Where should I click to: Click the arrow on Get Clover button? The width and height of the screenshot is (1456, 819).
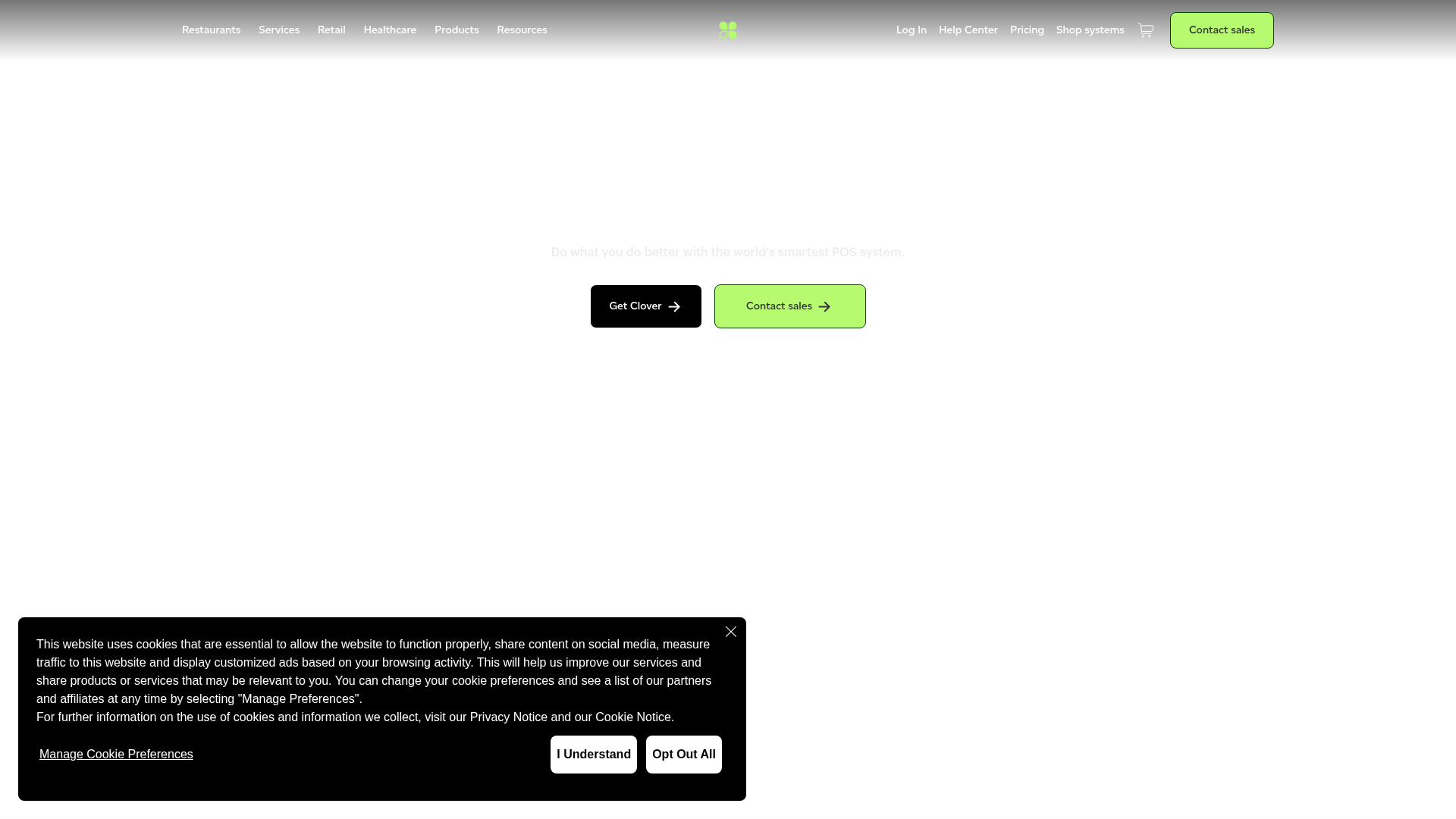coord(675,306)
